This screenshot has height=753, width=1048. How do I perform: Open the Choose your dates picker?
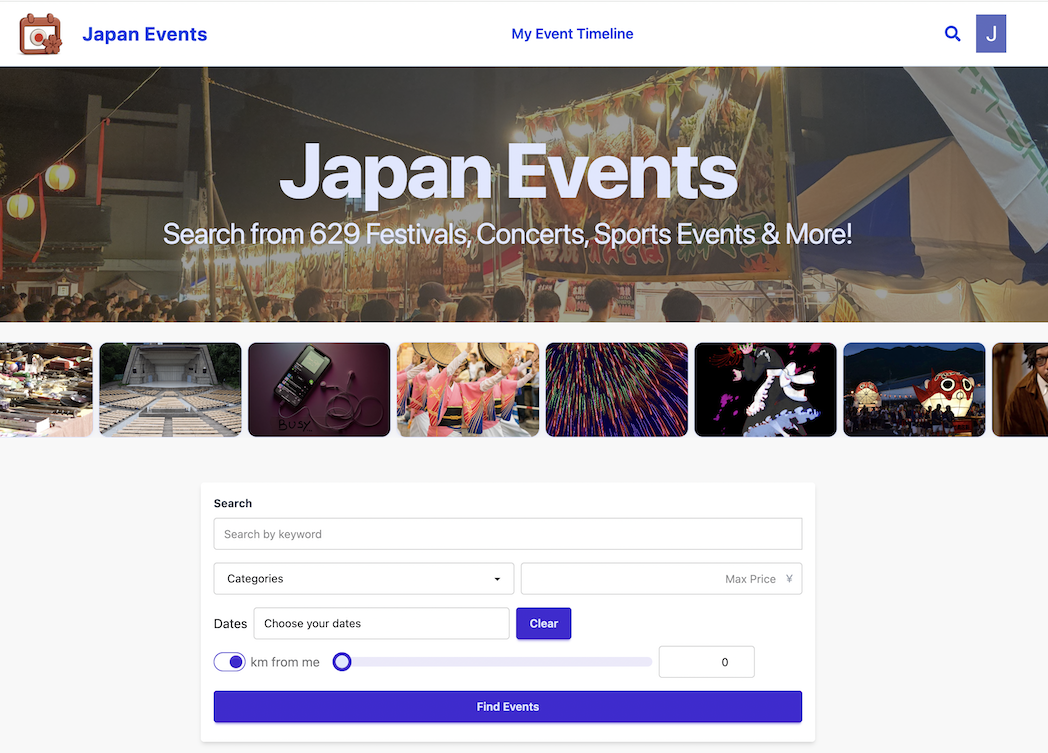coord(381,623)
